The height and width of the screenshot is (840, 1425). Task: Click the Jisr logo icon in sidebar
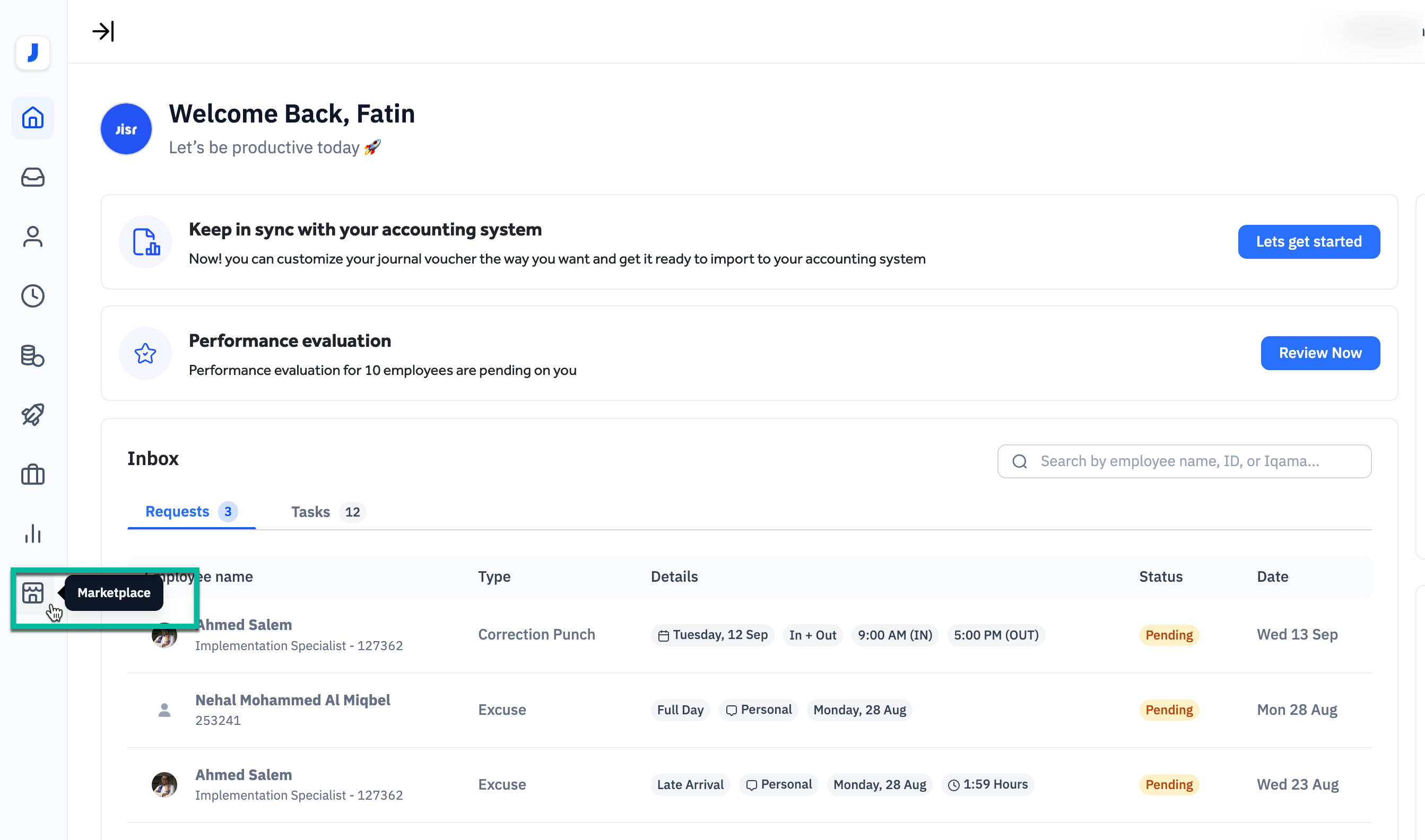(x=33, y=53)
